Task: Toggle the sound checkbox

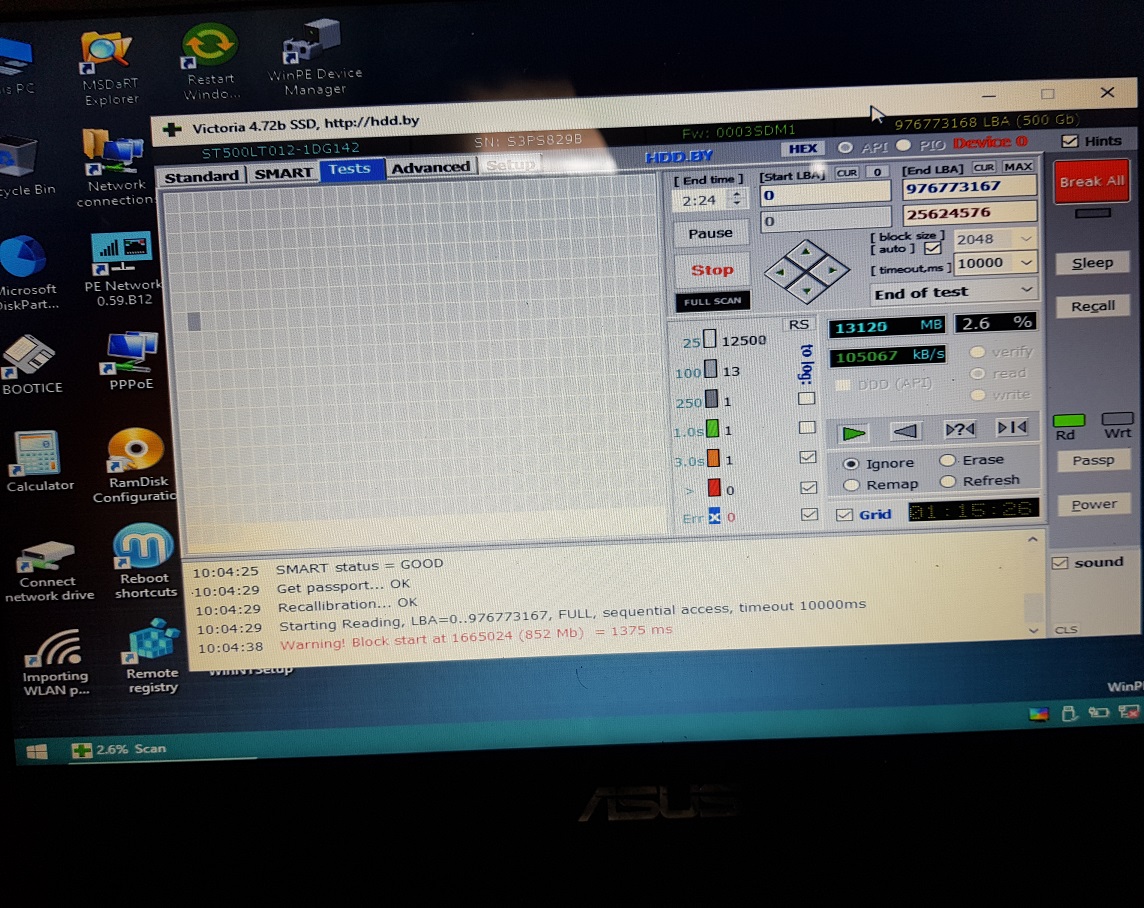Action: coord(1059,563)
